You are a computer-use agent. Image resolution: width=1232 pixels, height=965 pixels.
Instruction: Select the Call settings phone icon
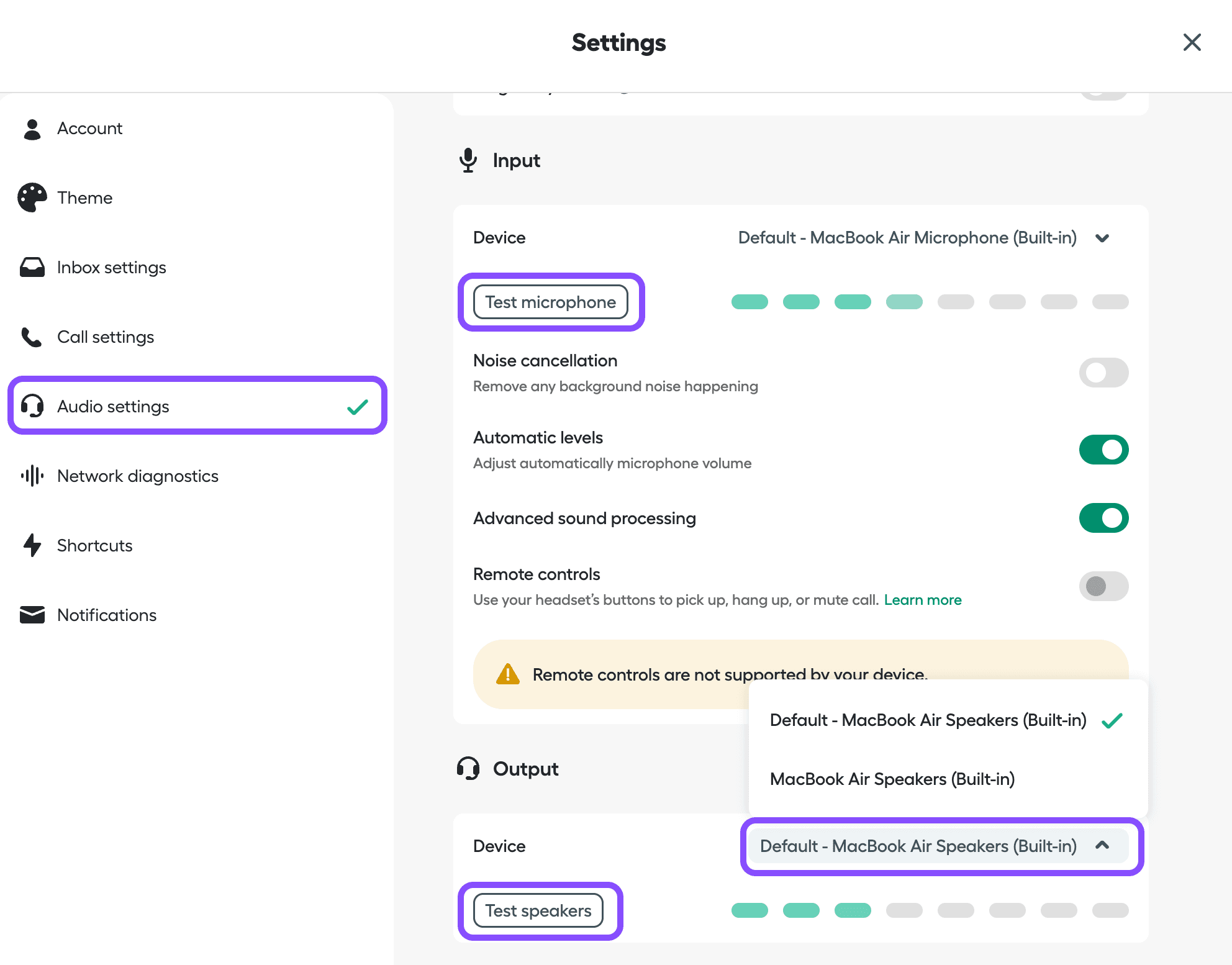31,337
